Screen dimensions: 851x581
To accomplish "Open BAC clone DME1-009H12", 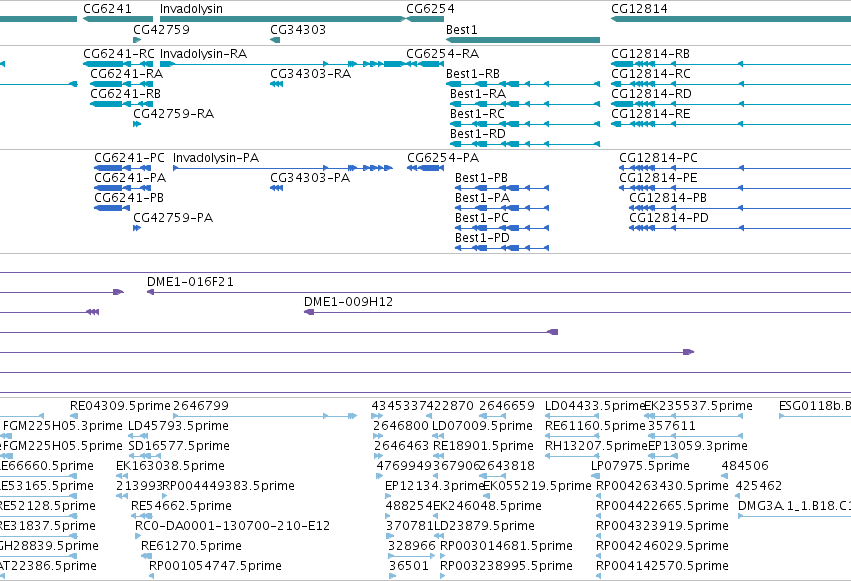I will 348,302.
